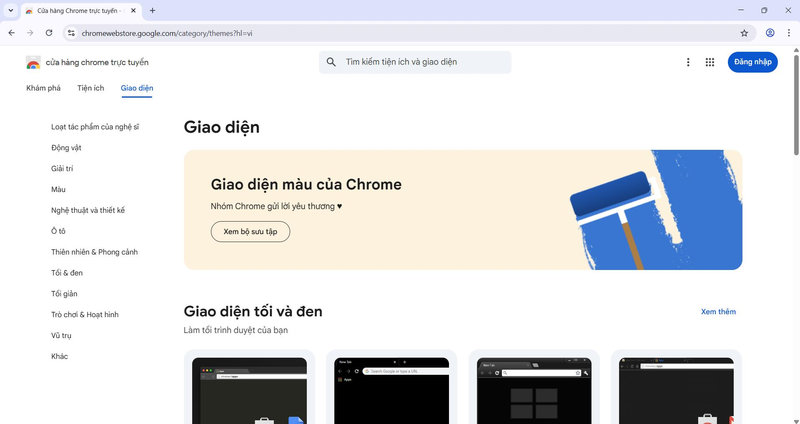This screenshot has width=800, height=424.
Task: Click the Chrome Web Store rainbow logo
Action: tap(33, 63)
